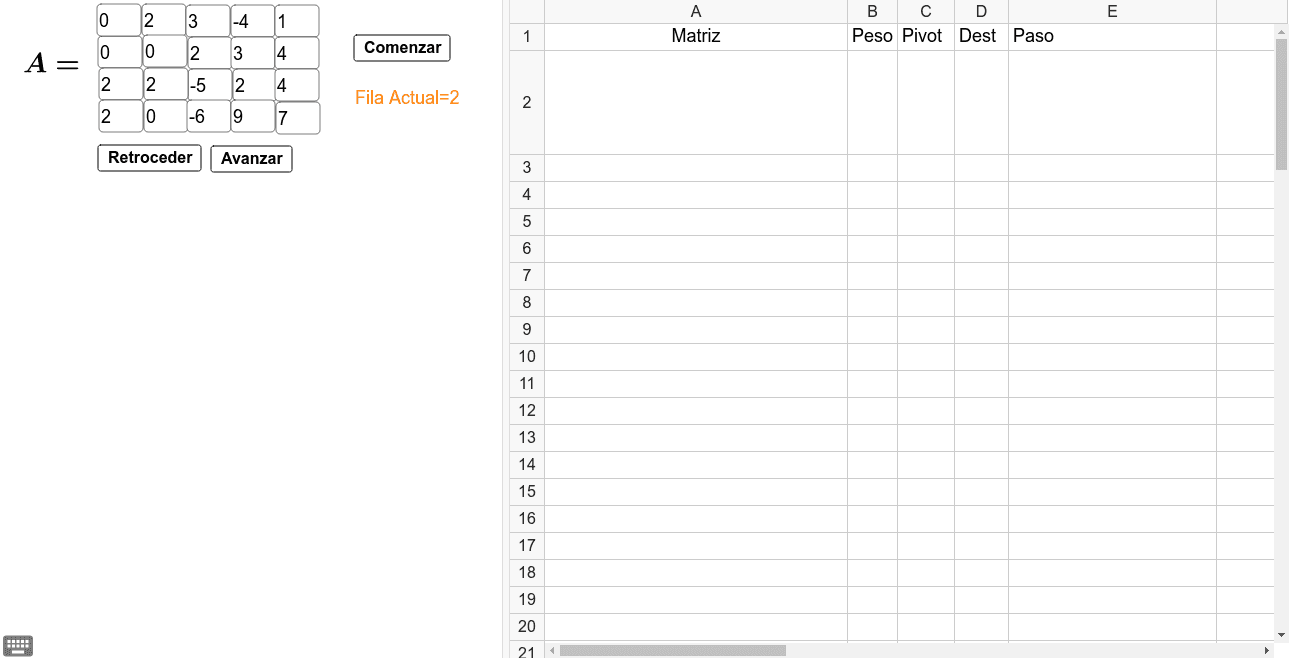Image resolution: width=1291 pixels, height=660 pixels.
Task: Select the matrix cell containing -4
Action: tap(253, 21)
